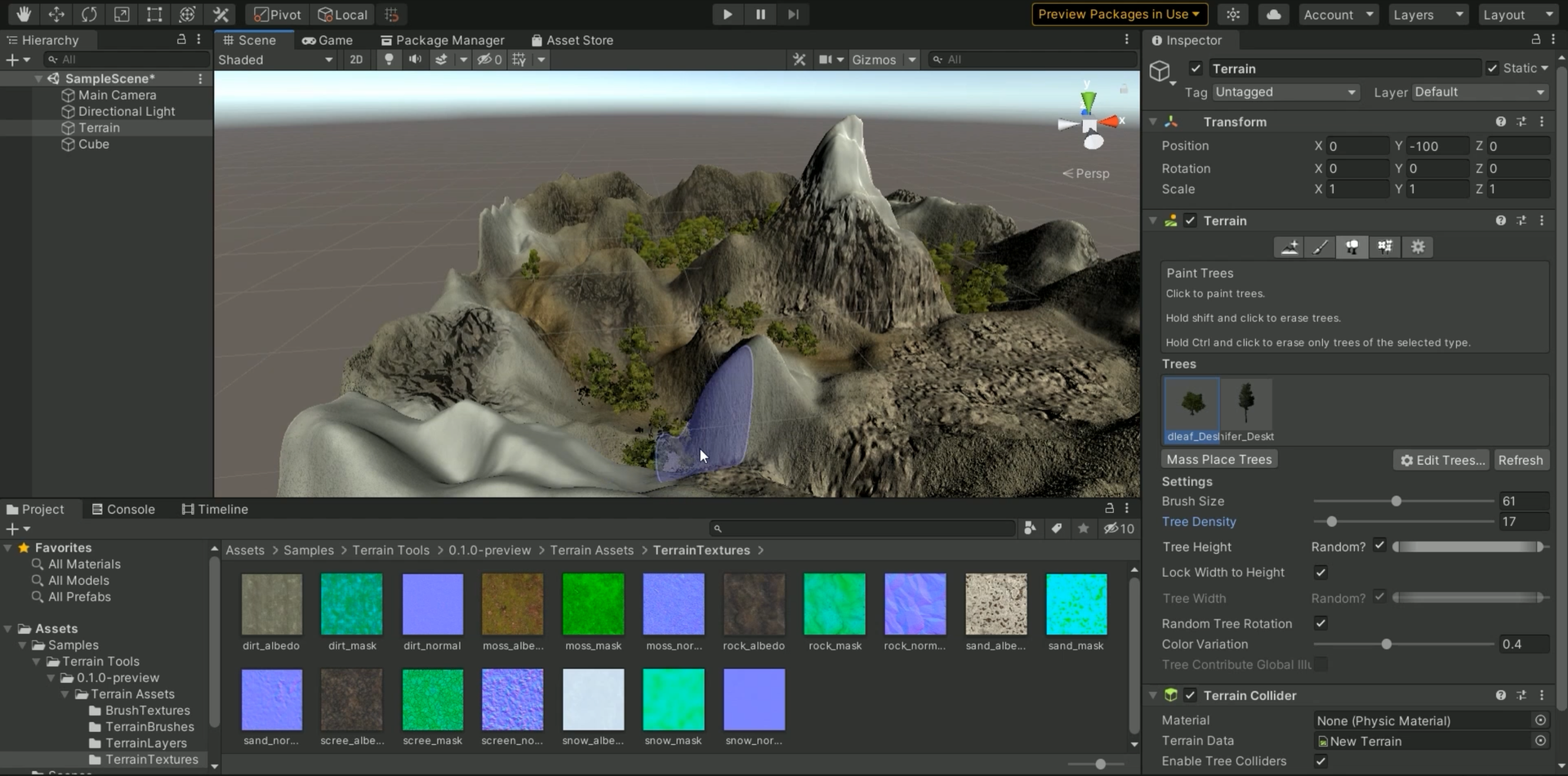Enter Play mode

[726, 14]
